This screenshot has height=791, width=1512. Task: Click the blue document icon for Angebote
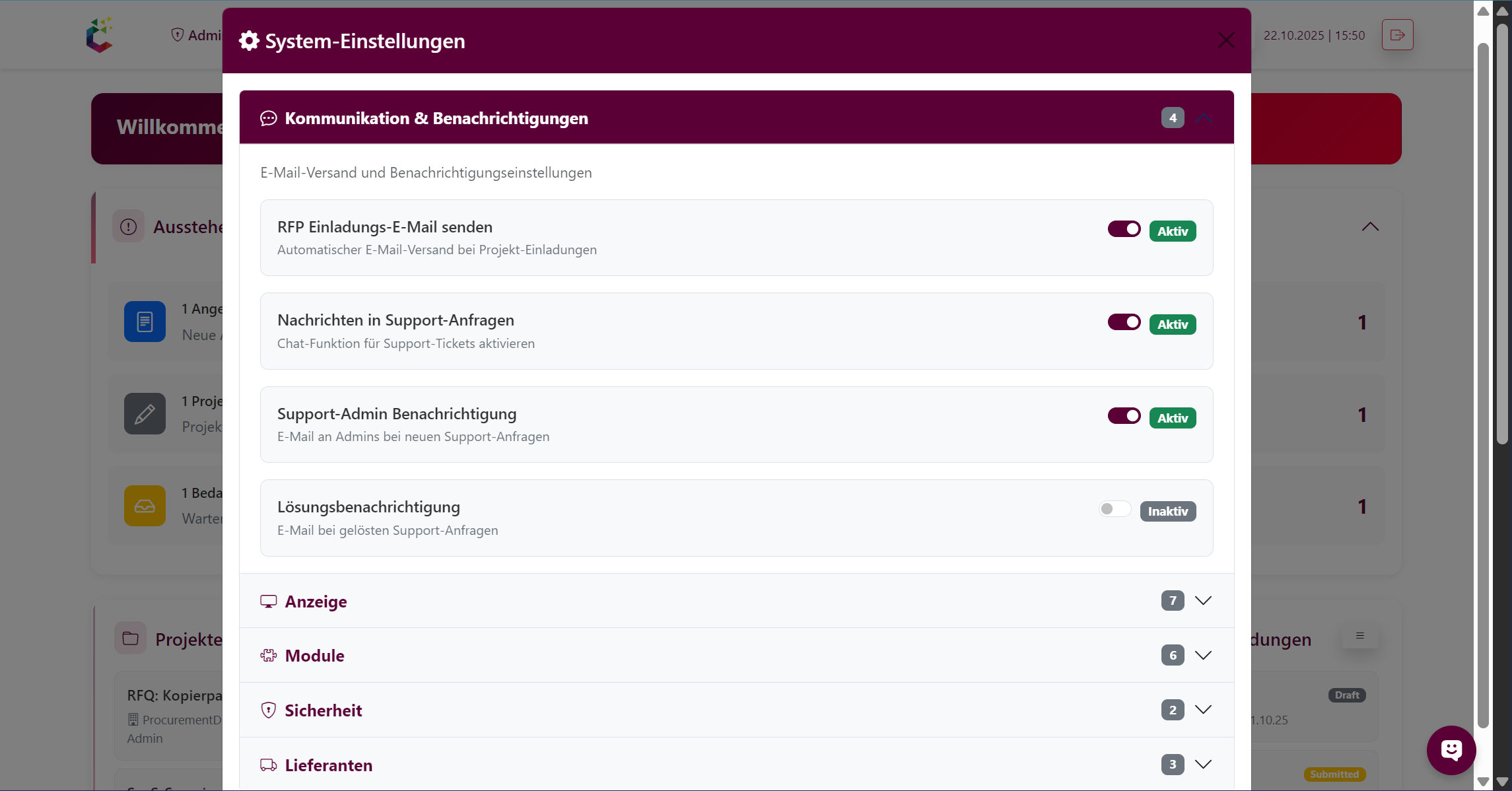[x=144, y=322]
